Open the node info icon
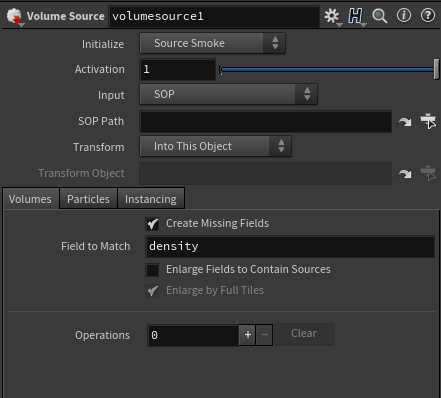This screenshot has height=398, width=441. (x=404, y=15)
